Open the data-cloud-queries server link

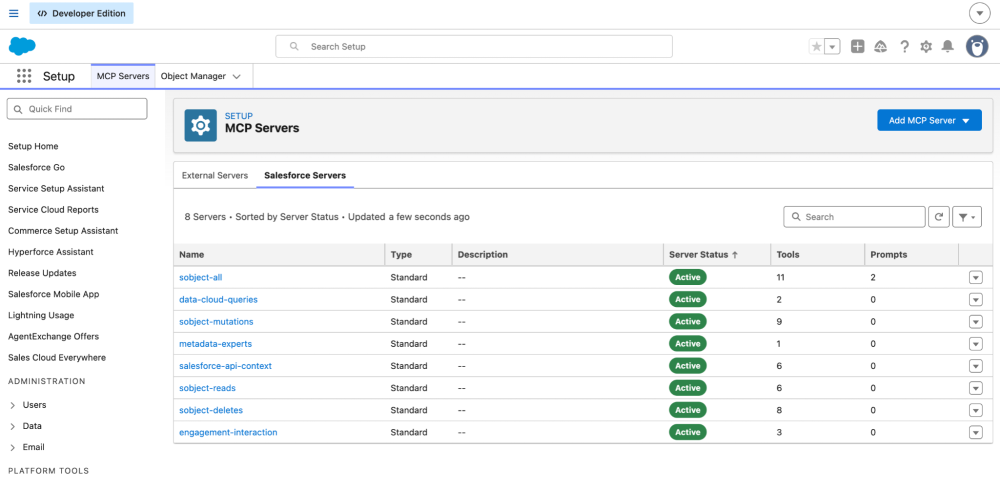pos(218,300)
